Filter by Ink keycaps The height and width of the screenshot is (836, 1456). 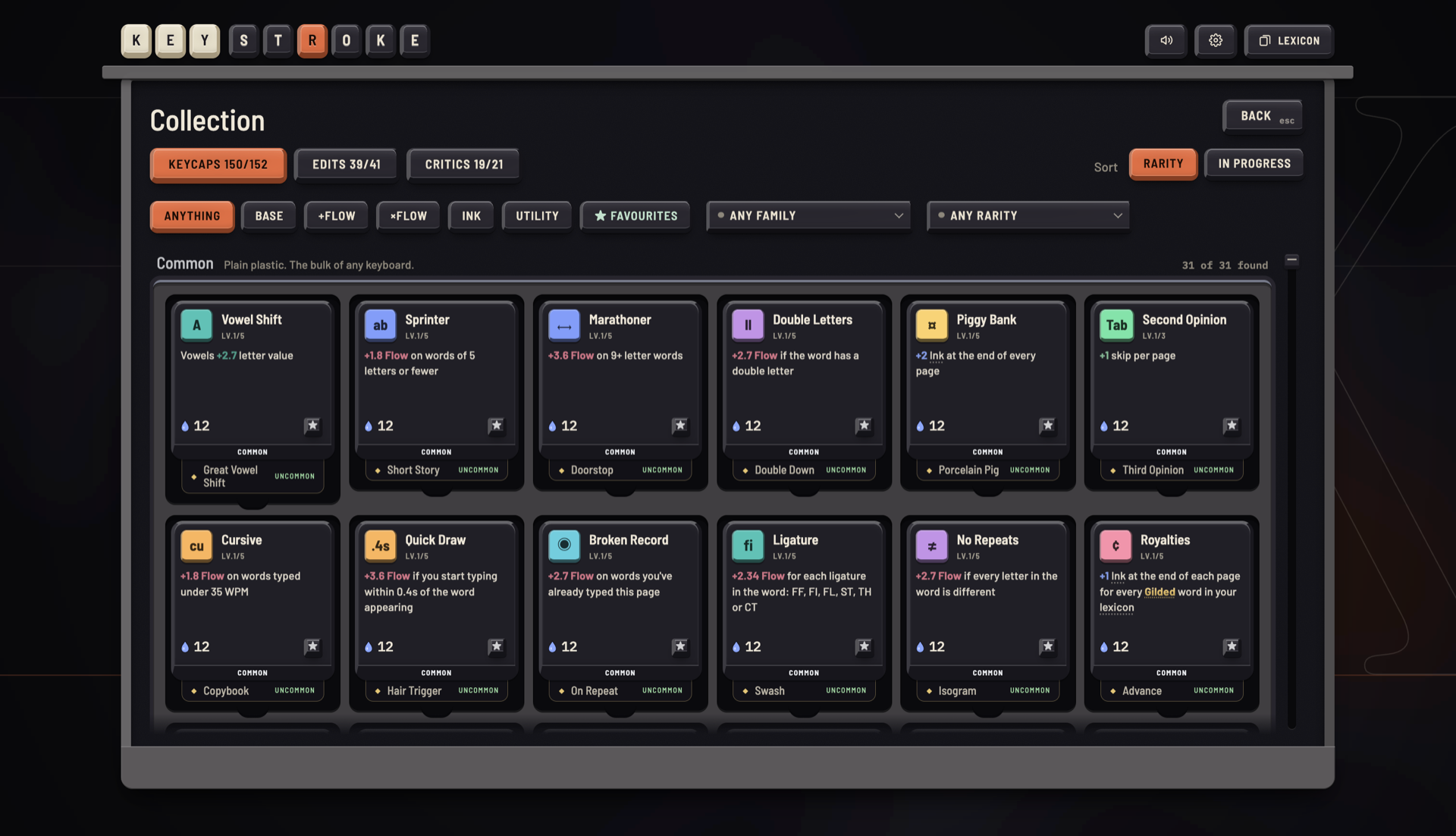[x=471, y=216]
